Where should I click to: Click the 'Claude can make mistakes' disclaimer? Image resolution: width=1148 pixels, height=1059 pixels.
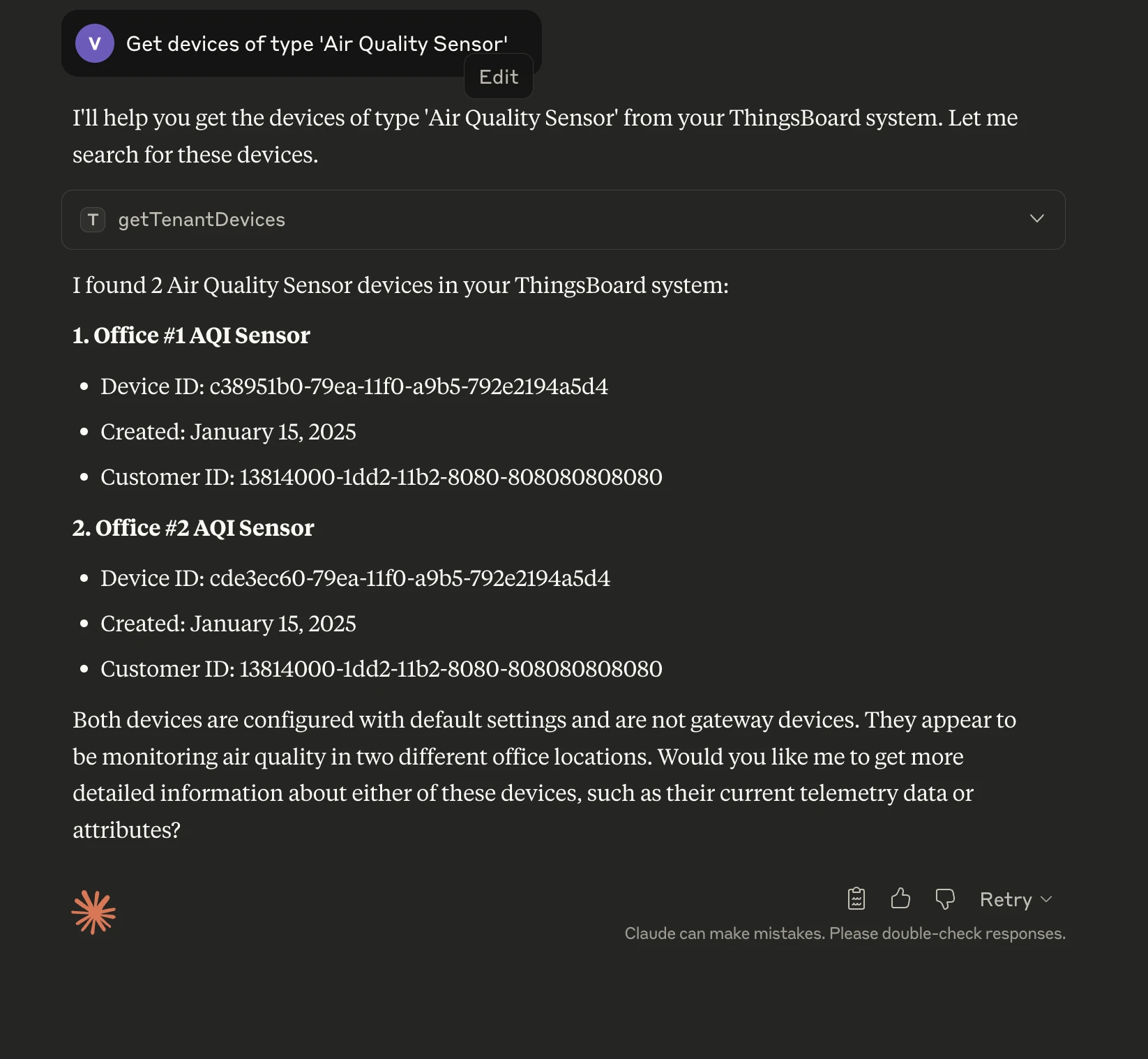[845, 933]
